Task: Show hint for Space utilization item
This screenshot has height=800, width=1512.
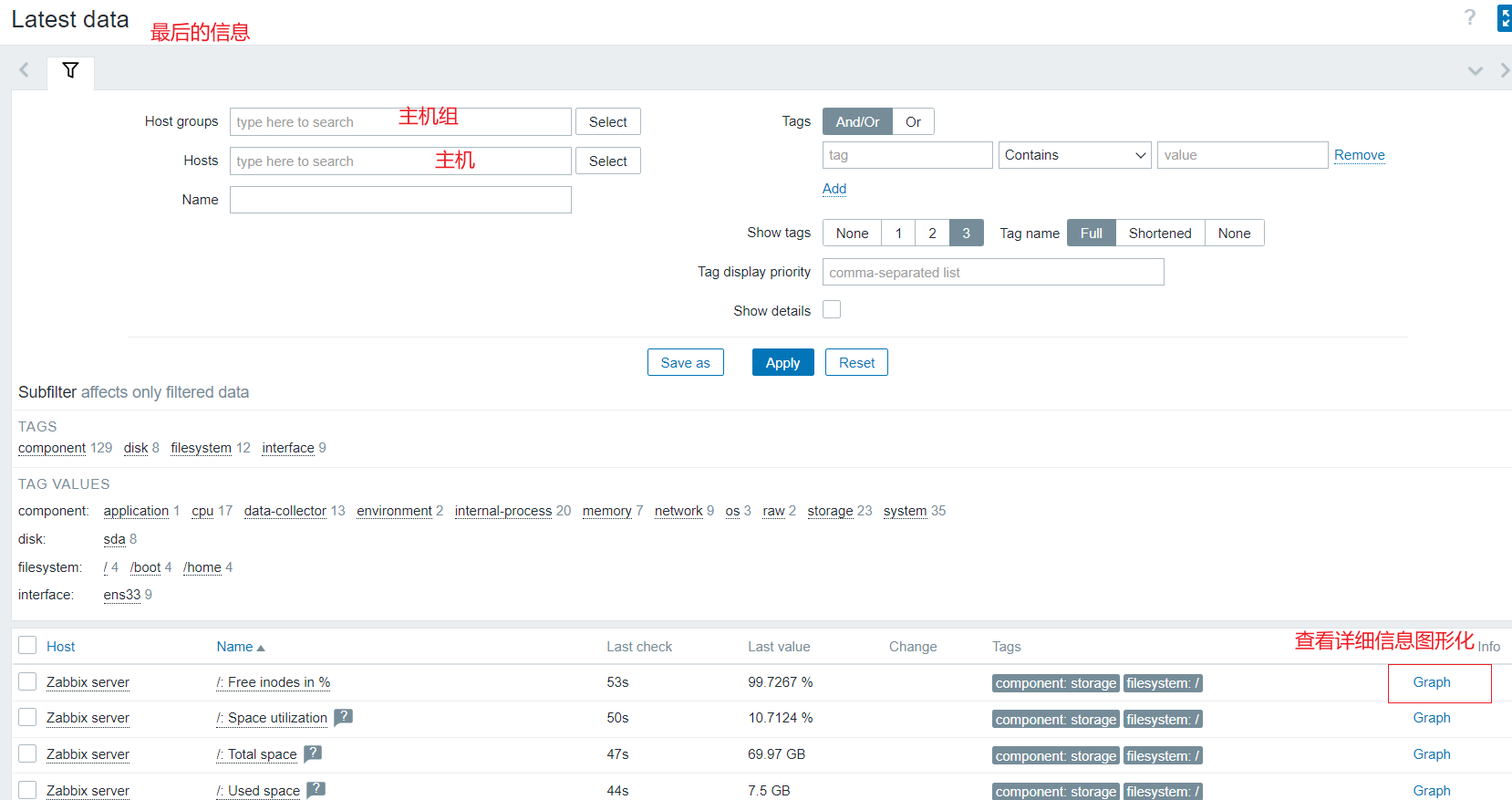Action: [343, 717]
